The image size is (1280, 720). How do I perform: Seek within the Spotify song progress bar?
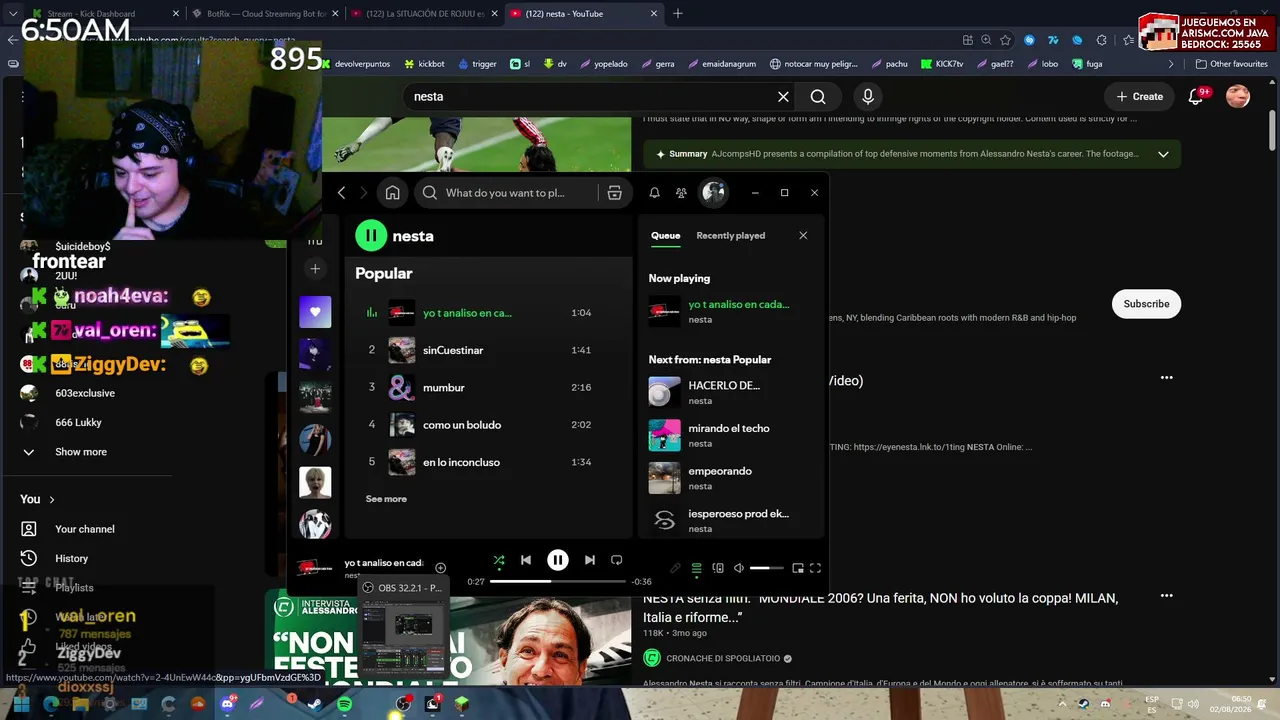[558, 581]
